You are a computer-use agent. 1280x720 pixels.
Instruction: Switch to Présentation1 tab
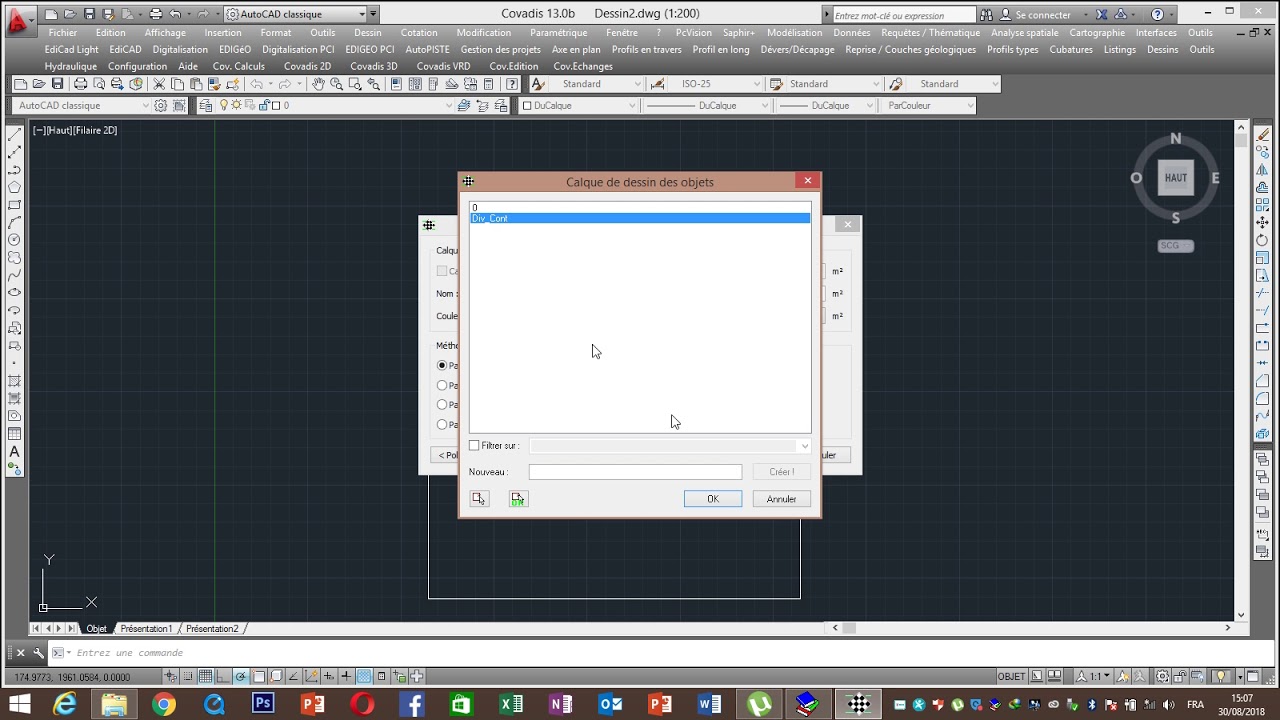click(147, 628)
